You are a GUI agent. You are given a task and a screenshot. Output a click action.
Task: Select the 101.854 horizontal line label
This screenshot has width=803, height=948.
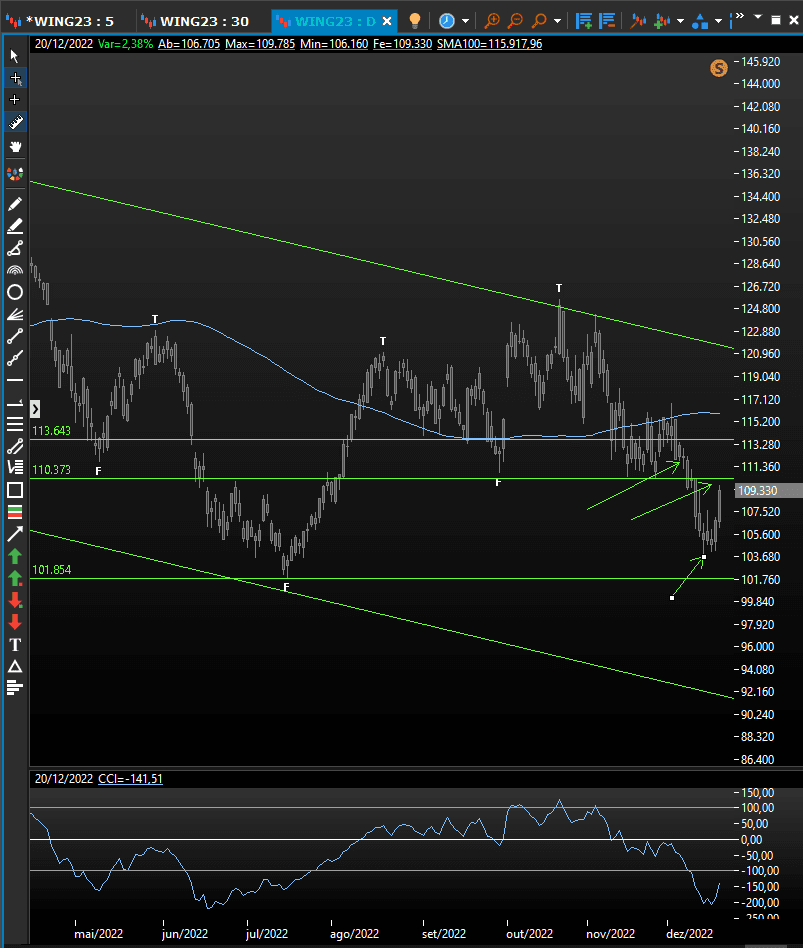[51, 570]
